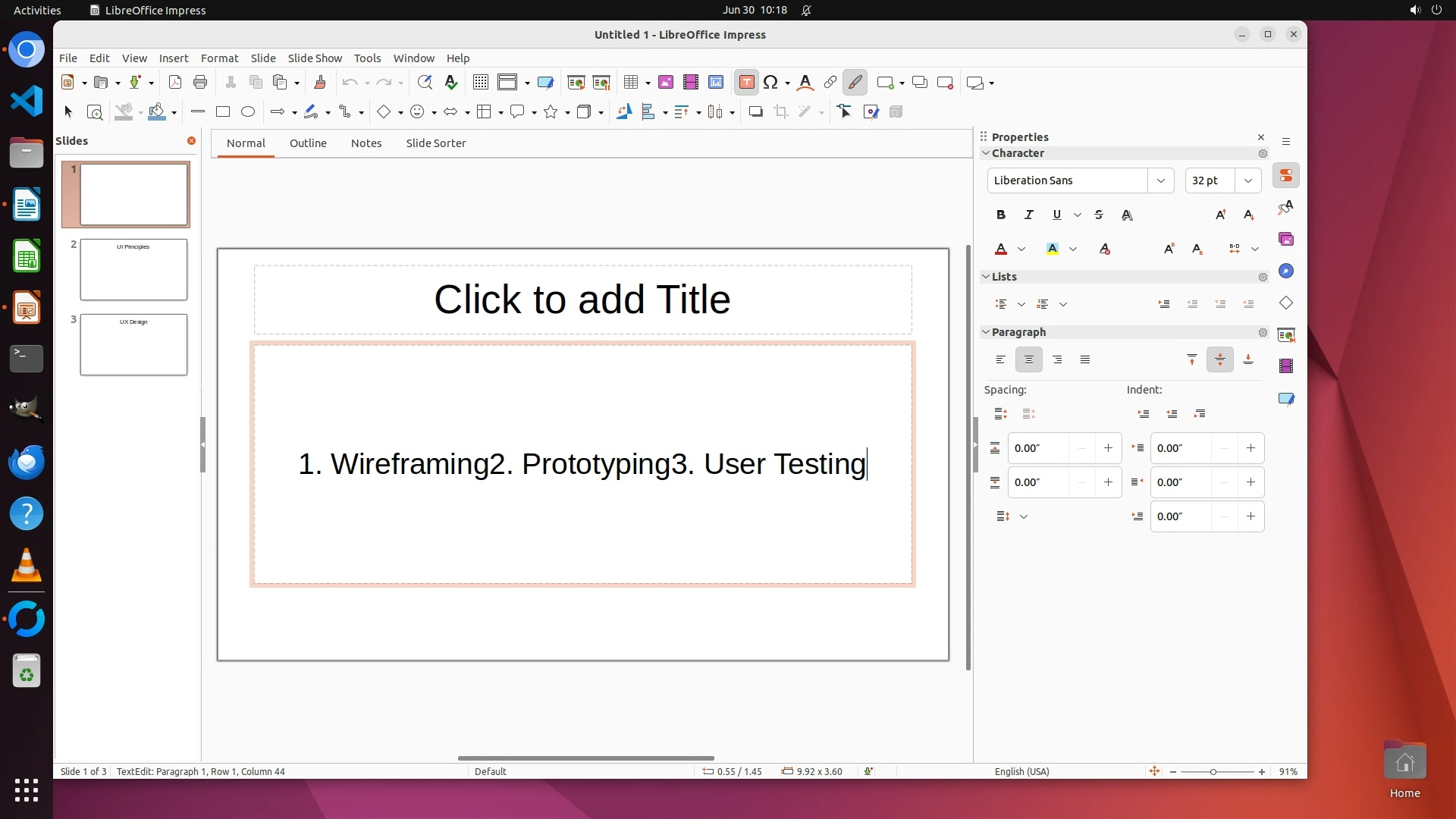
Task: Select the UX Design slide thumbnail
Action: coord(133,345)
